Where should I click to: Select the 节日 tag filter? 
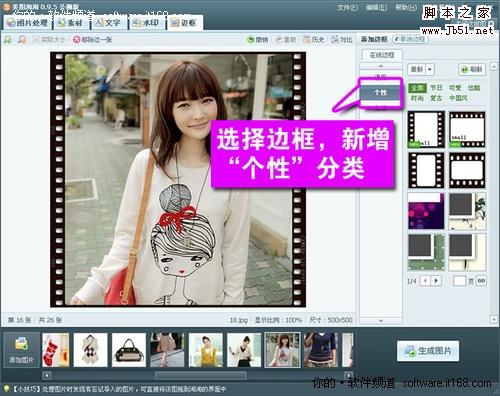(x=436, y=88)
